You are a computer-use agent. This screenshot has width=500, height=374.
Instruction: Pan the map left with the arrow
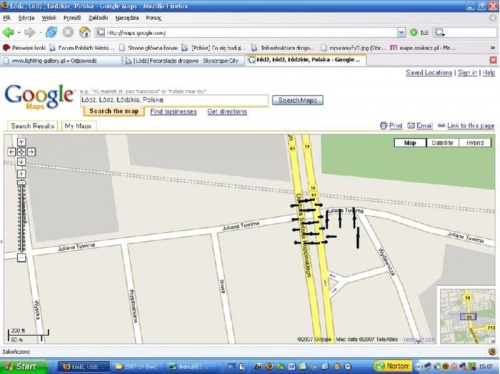(12, 152)
